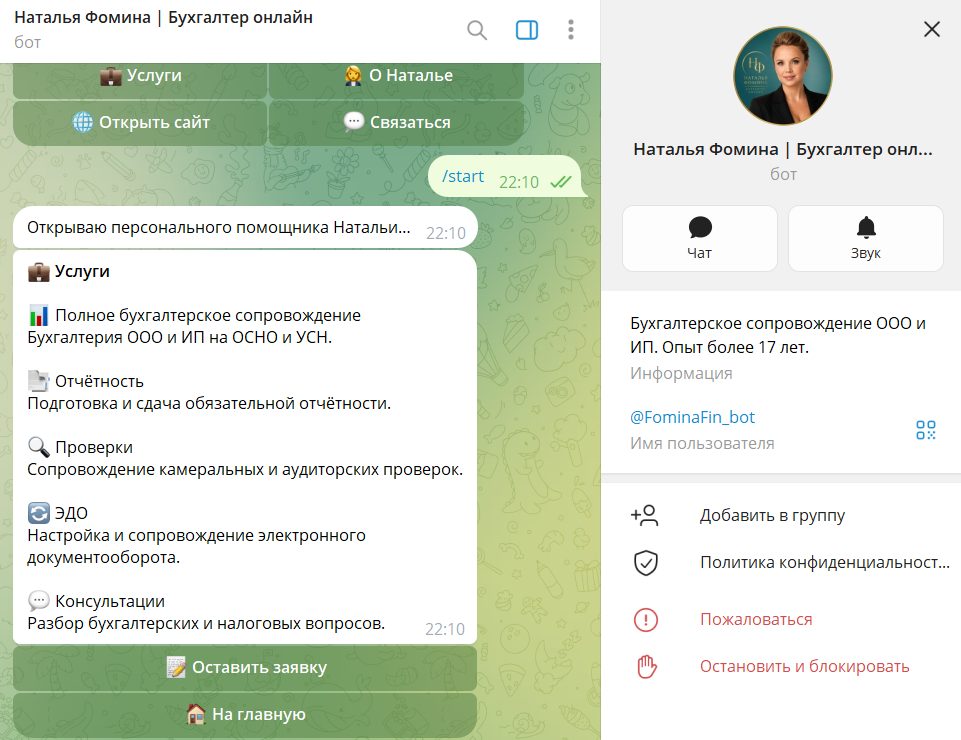Click the notepad emoji on Оставить заявку button
Image resolution: width=961 pixels, height=740 pixels.
pos(176,668)
